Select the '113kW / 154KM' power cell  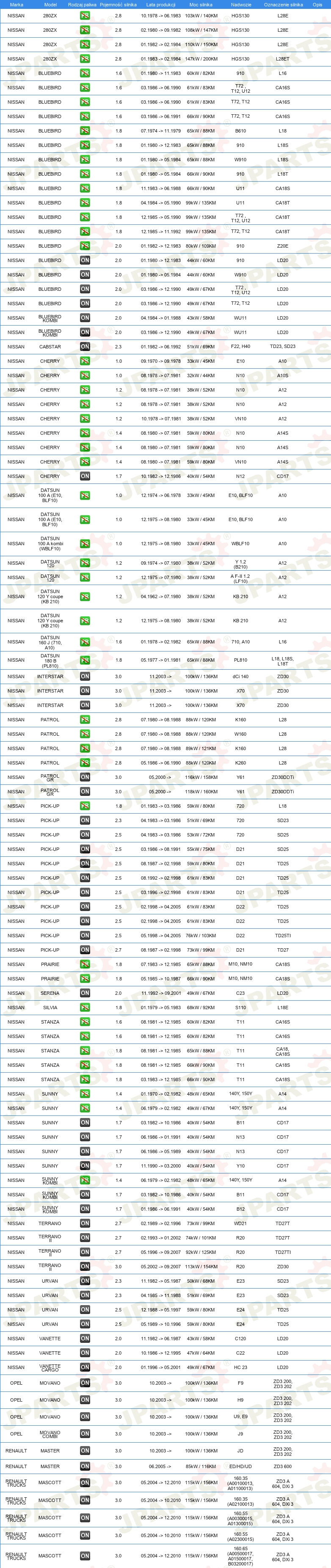201,1267
